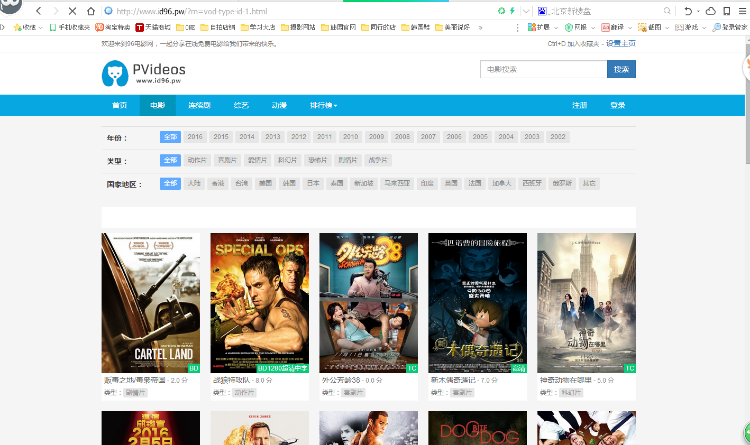
Task: Expand the dropdown arrow next to 翻译
Action: 629,28
